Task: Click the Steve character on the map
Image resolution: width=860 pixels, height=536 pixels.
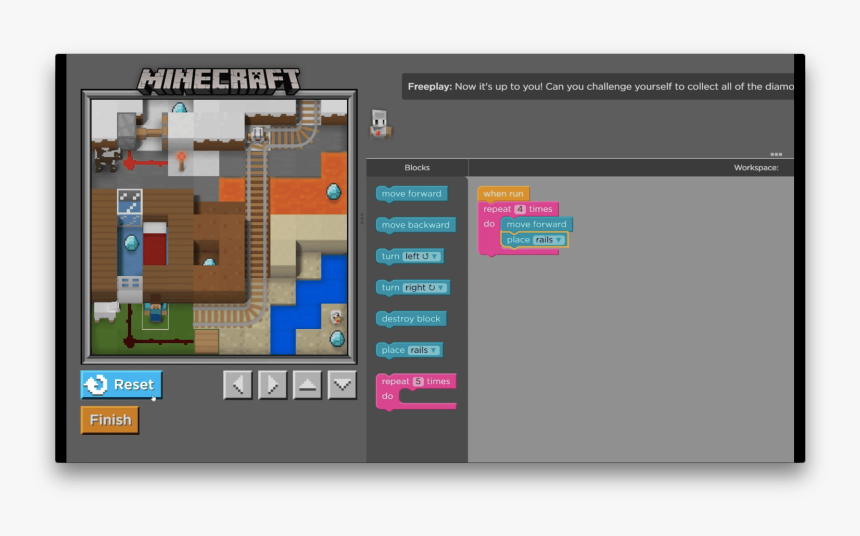Action: [x=155, y=309]
